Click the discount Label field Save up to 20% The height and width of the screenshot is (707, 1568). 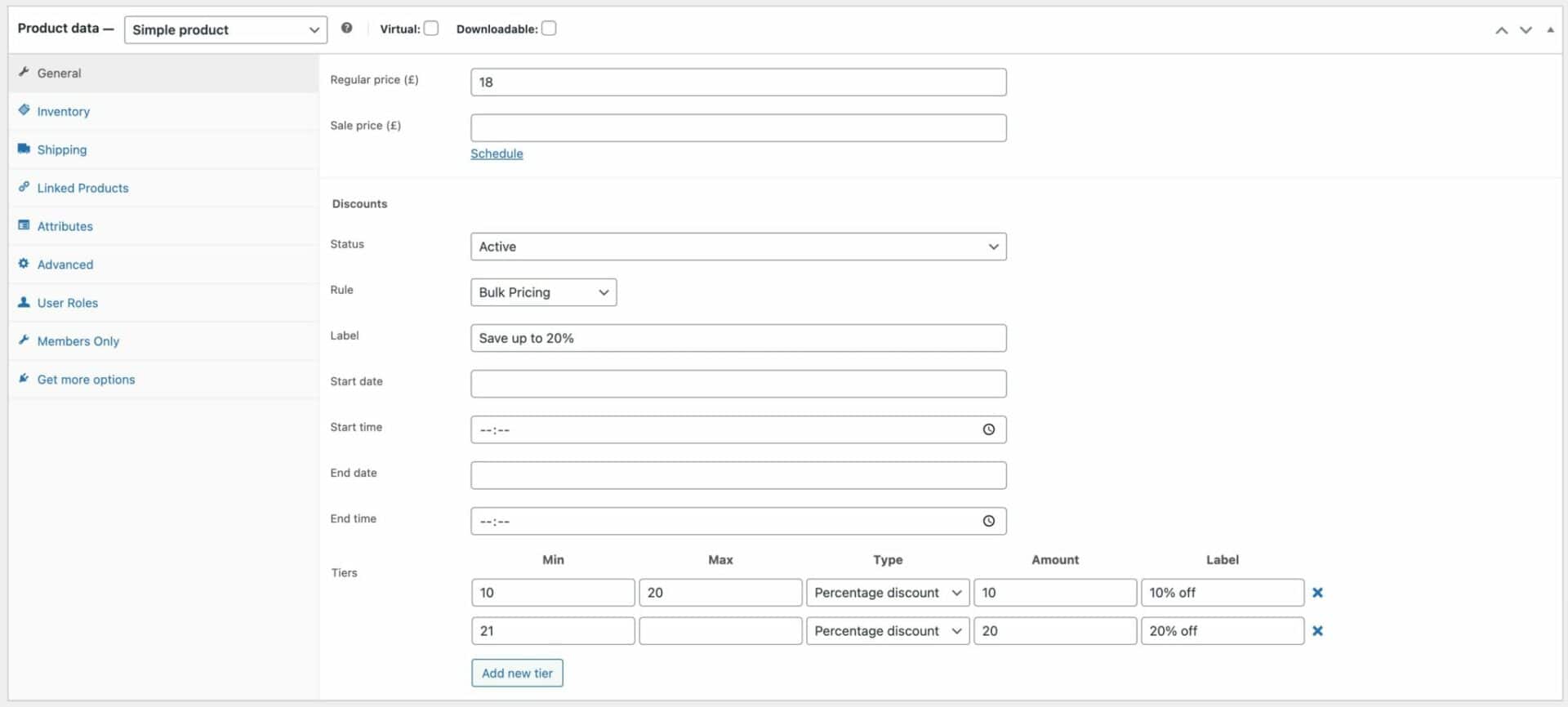pyautogui.click(x=738, y=338)
